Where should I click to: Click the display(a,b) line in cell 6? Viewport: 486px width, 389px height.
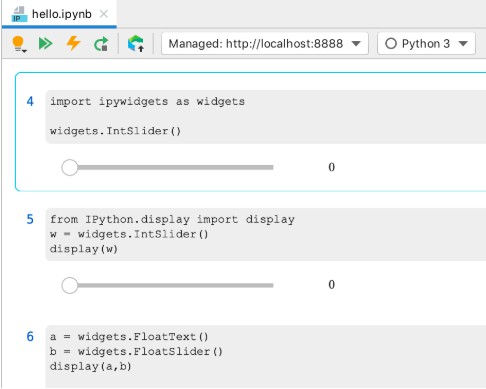[90, 366]
